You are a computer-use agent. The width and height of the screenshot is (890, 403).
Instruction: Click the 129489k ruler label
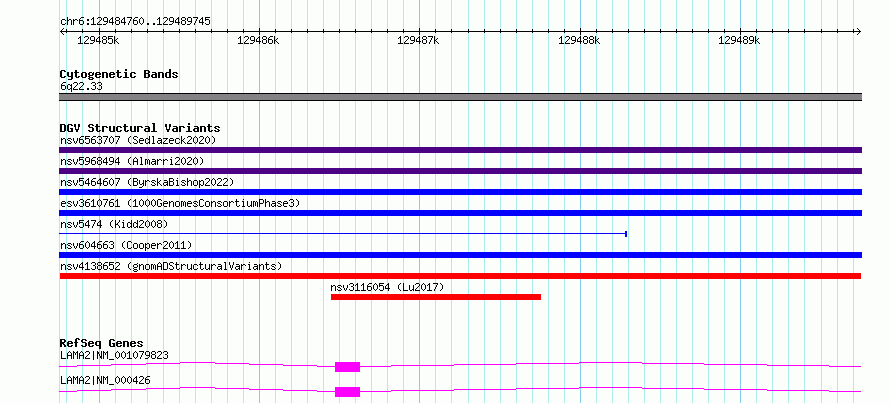(x=739, y=40)
